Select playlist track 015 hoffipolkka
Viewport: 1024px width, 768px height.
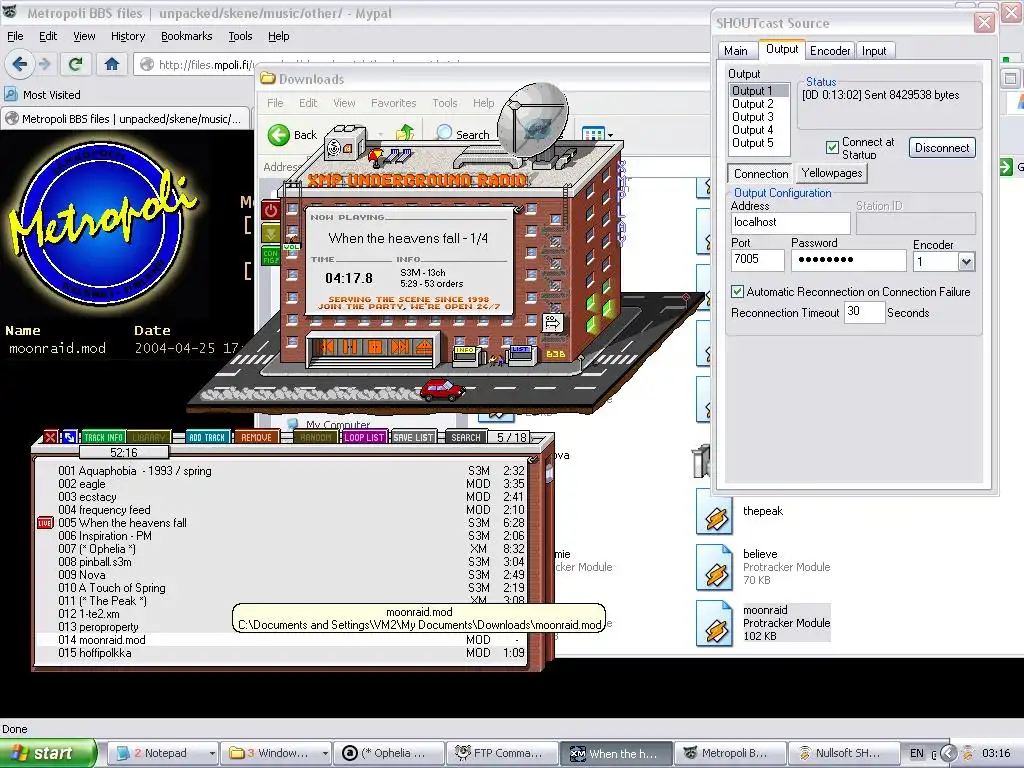[281, 653]
